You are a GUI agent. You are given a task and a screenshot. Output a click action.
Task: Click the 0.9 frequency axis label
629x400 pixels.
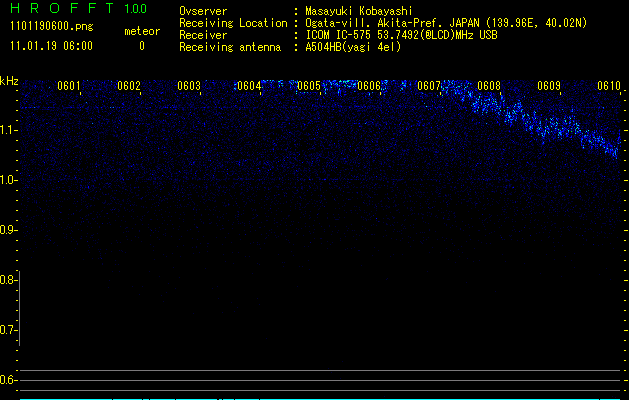[8, 230]
